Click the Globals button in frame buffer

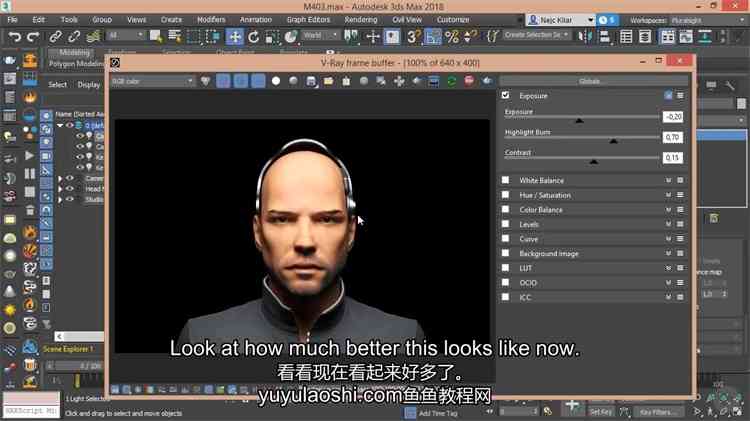(x=592, y=81)
